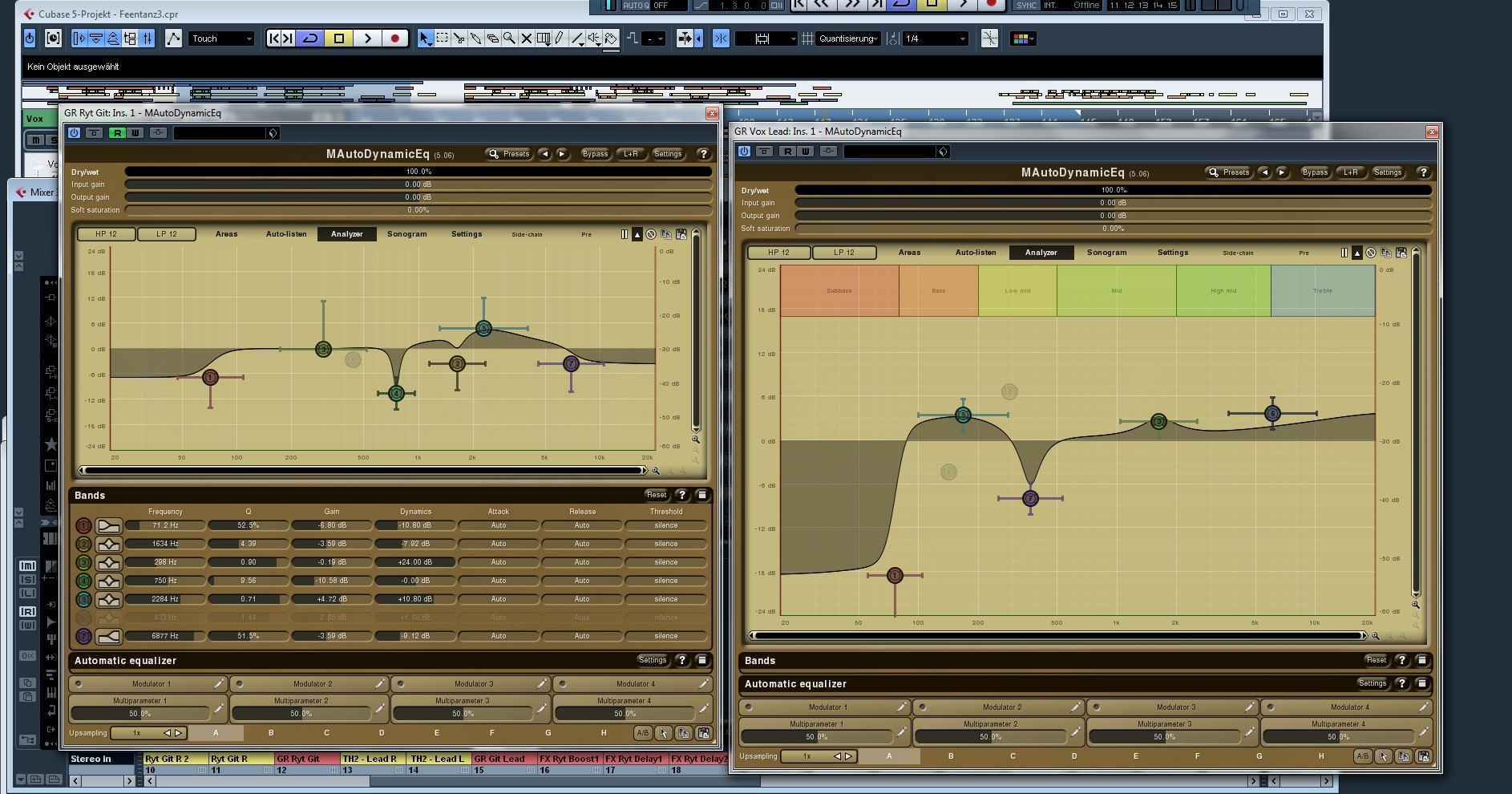Click L+R channel mode in GR Ryt Git
The width and height of the screenshot is (1512, 794).
point(631,154)
